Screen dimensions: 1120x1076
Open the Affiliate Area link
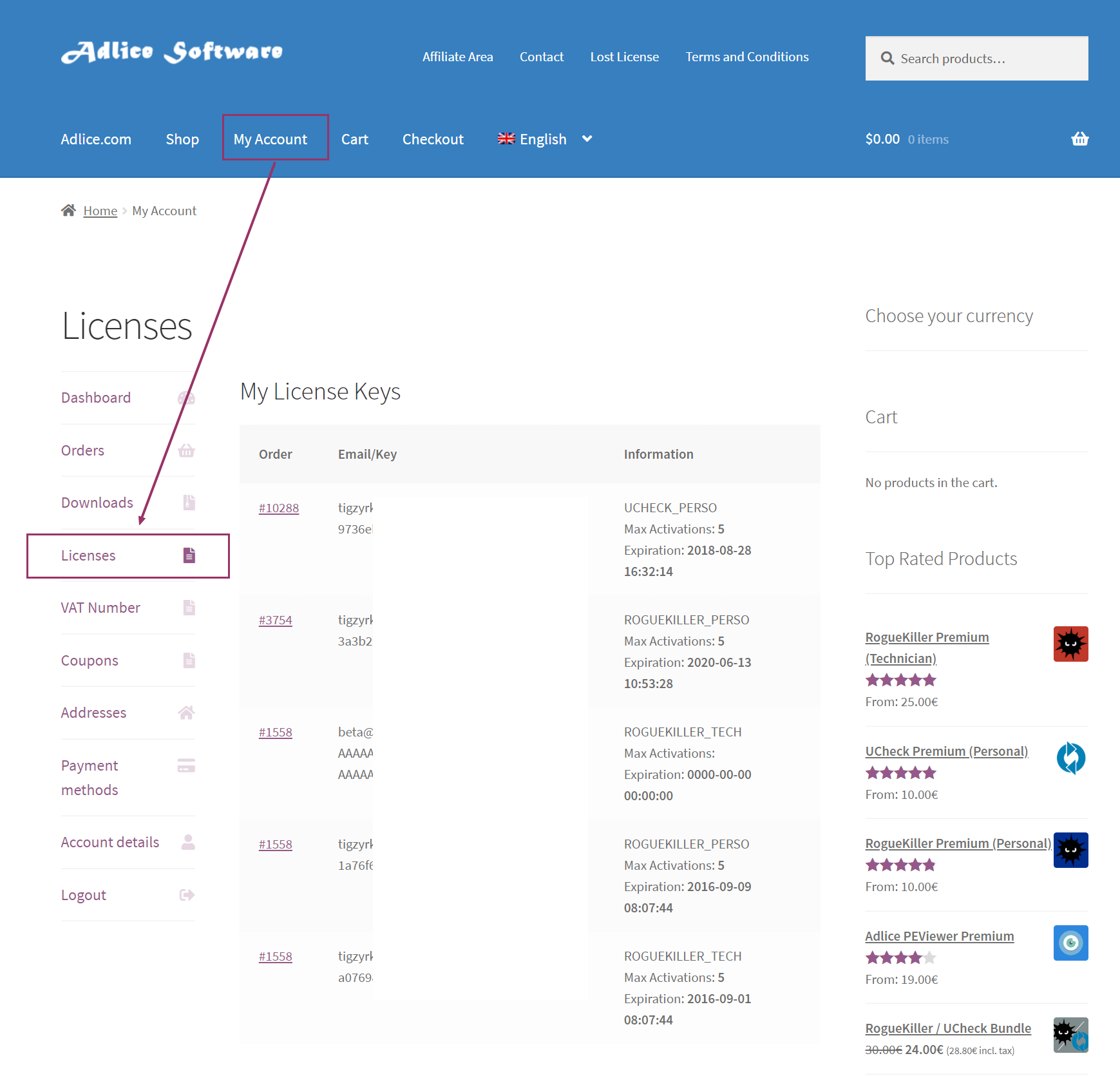tap(457, 57)
